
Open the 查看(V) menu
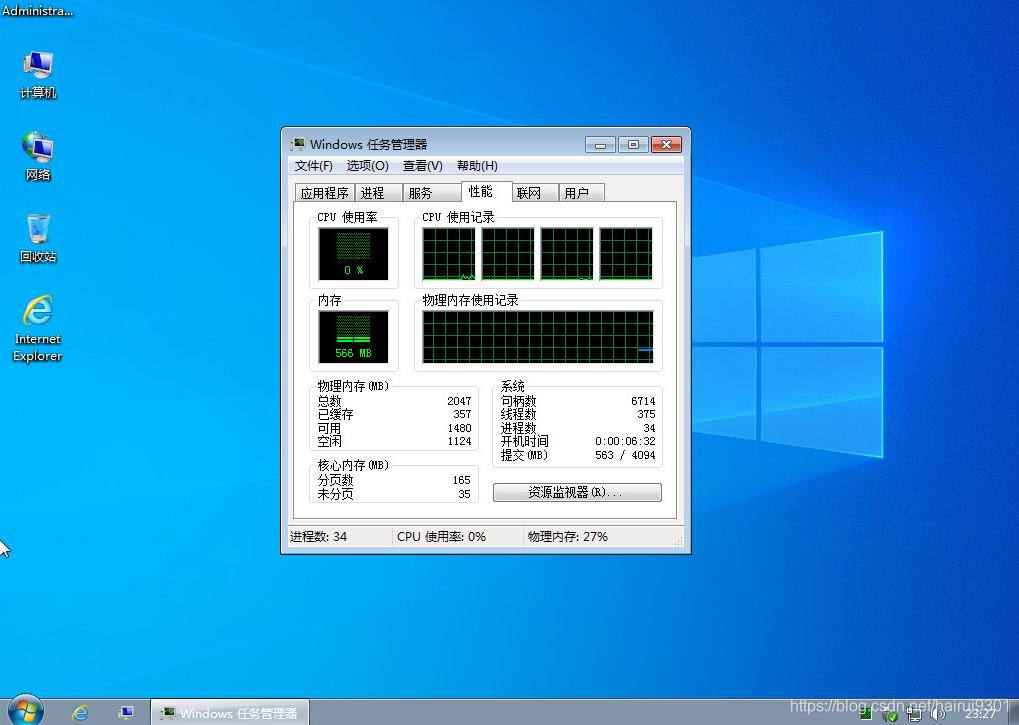point(422,166)
